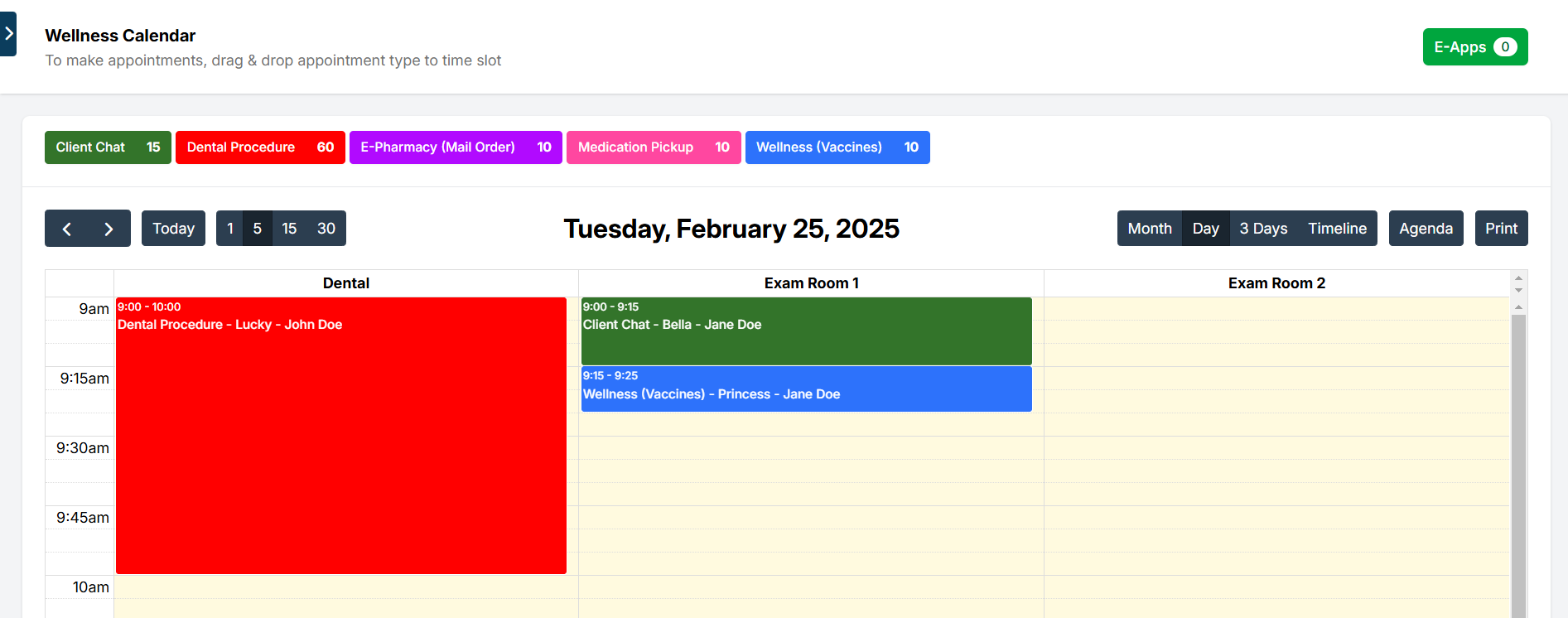Switch to Month view
The width and height of the screenshot is (1568, 618).
point(1149,229)
